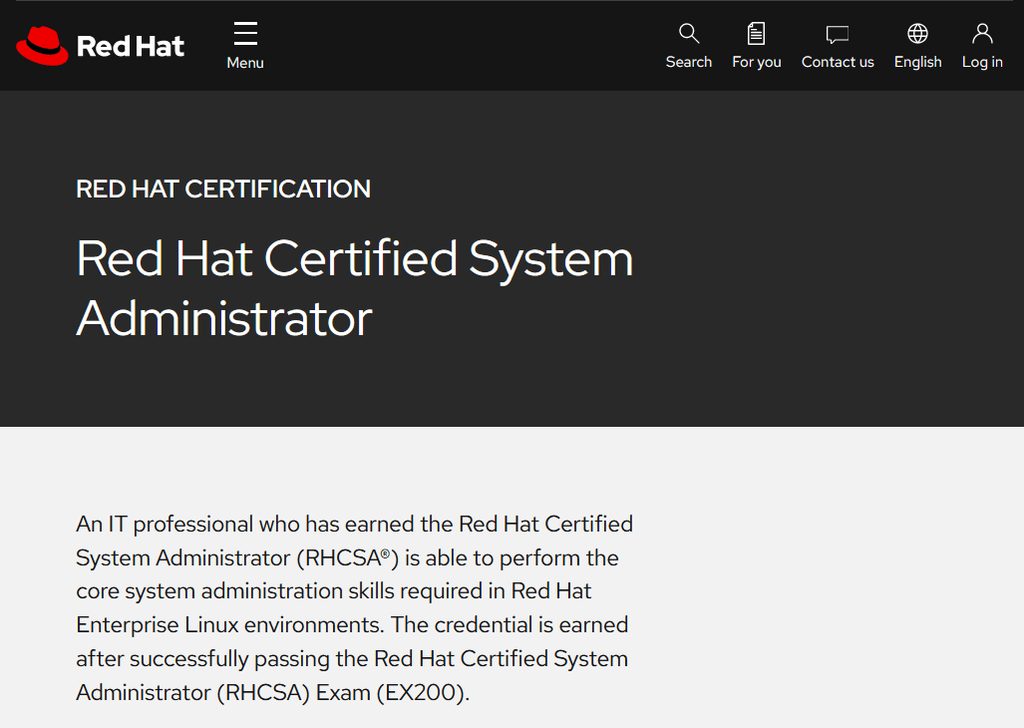Toggle the navigation menu visibility
The width and height of the screenshot is (1024, 728).
[245, 45]
